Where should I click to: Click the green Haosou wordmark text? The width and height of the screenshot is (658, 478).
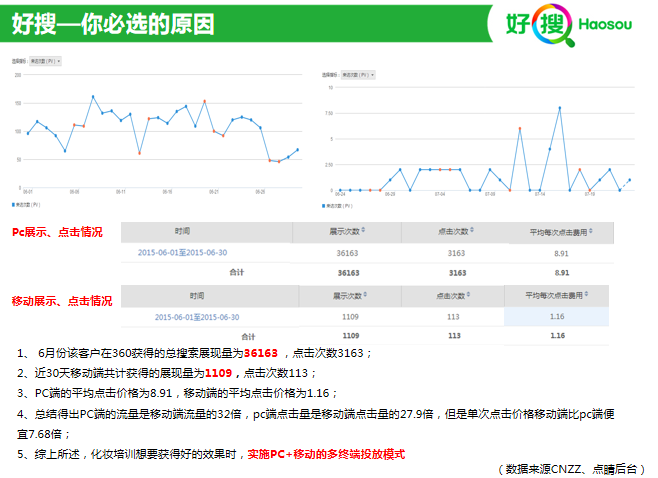click(x=605, y=24)
